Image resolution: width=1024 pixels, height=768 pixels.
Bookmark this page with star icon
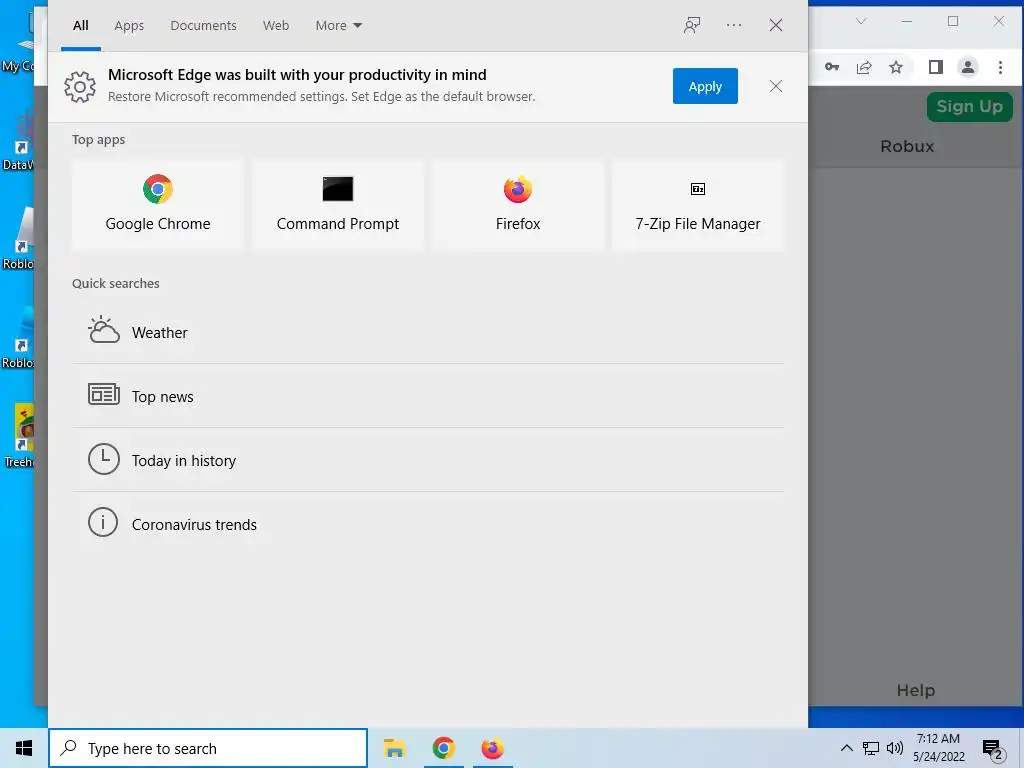896,67
